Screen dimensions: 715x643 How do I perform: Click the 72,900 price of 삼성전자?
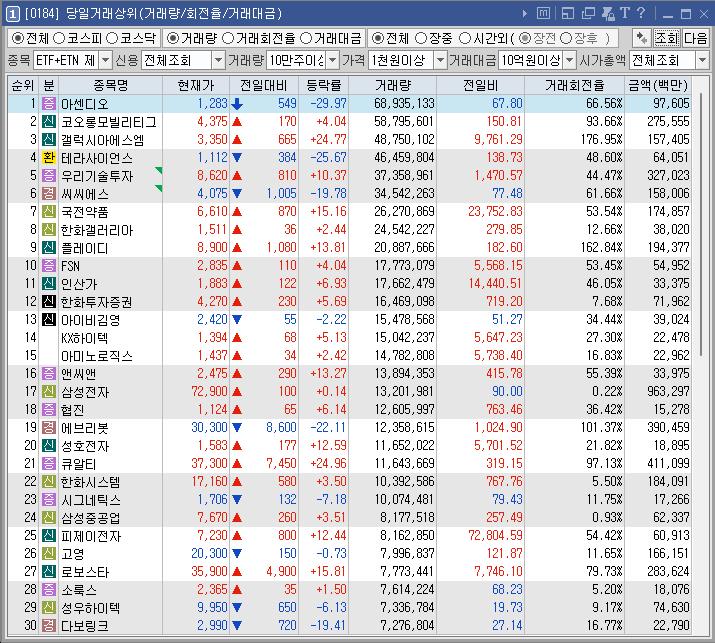point(209,391)
